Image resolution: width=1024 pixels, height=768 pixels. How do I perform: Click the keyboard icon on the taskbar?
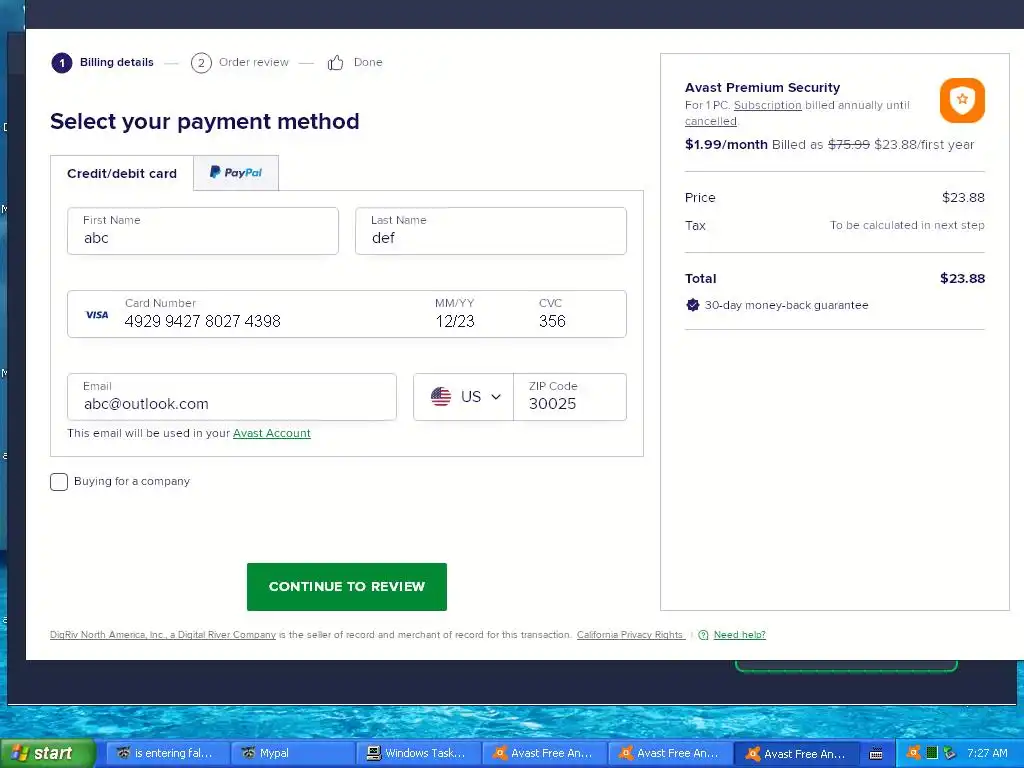click(876, 754)
